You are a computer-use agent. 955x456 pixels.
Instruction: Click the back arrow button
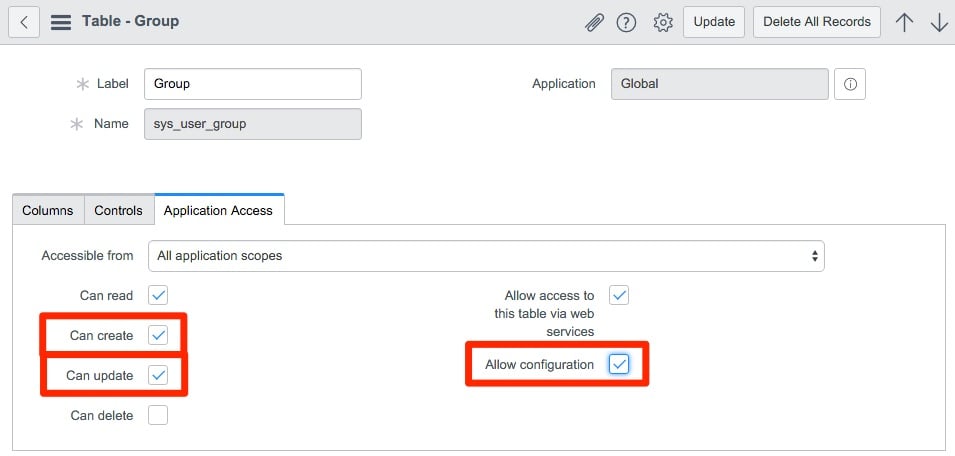click(x=23, y=21)
